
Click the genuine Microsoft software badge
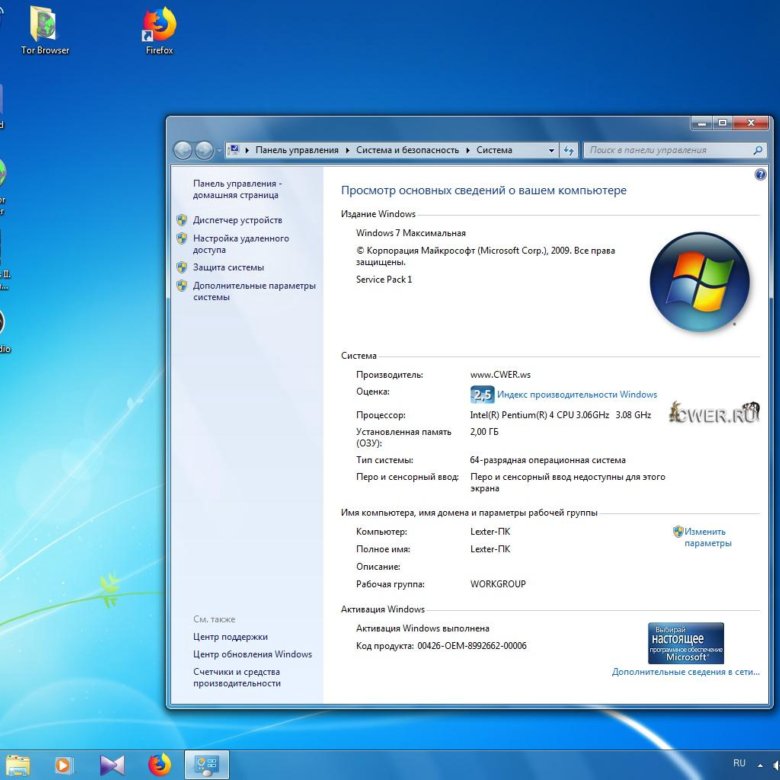tap(685, 643)
